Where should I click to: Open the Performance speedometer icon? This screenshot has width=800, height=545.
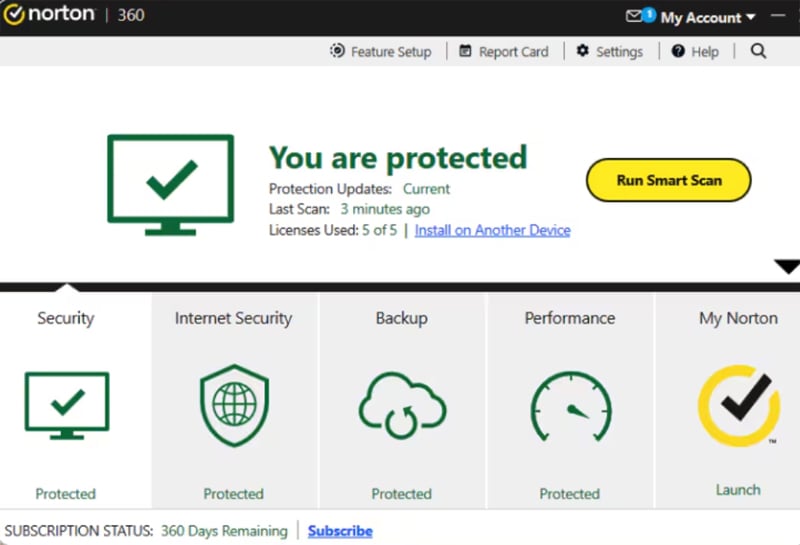point(569,407)
